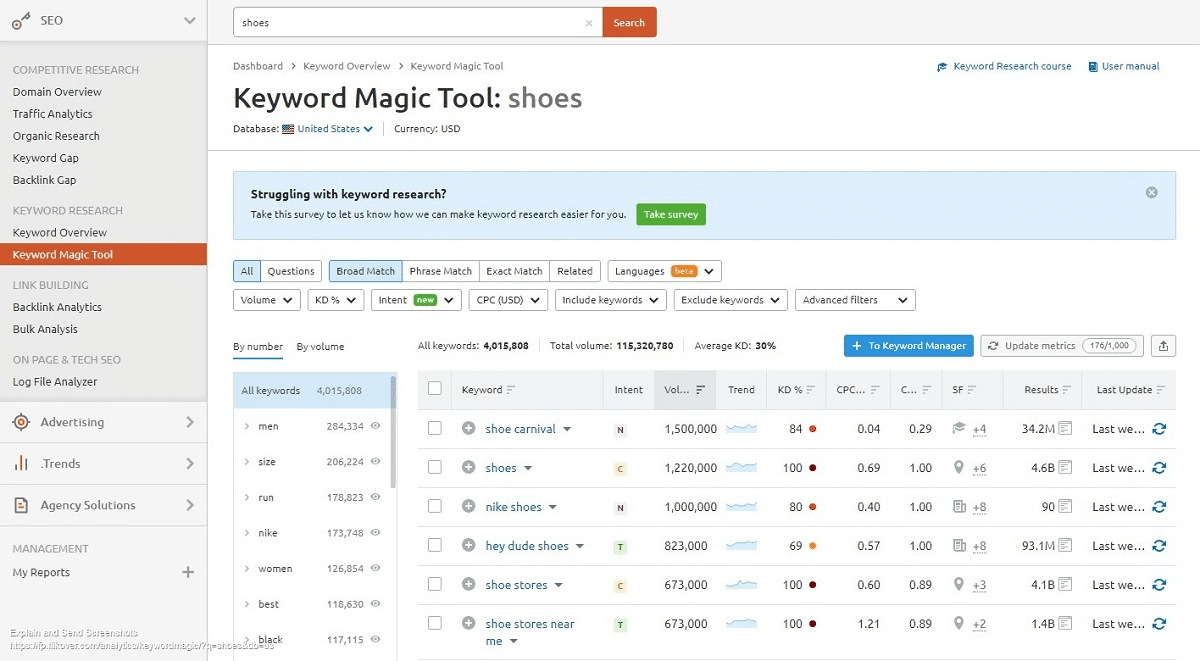Image resolution: width=1200 pixels, height=661 pixels.
Task: Click the Take survey button
Action: [x=670, y=214]
